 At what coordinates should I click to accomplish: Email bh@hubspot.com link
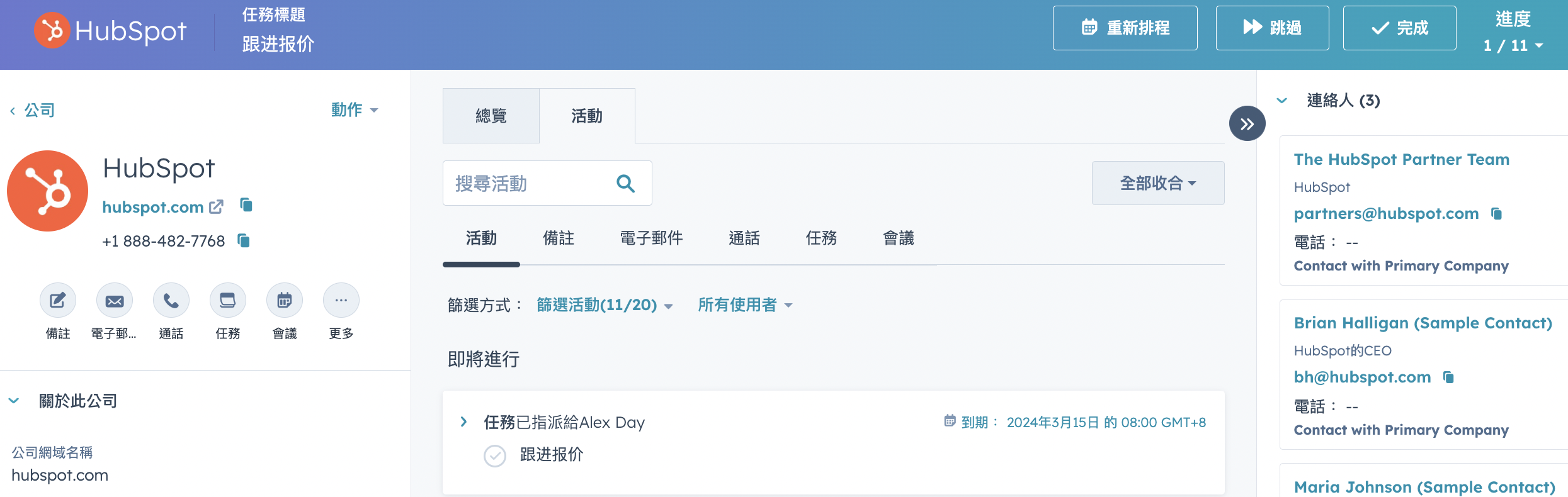(x=1363, y=377)
